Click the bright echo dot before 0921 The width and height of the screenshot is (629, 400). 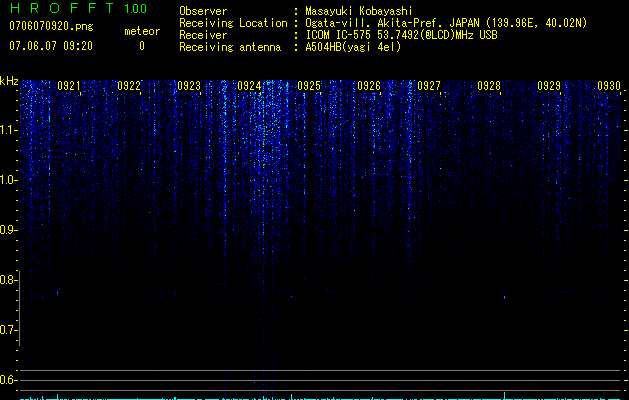(x=57, y=293)
